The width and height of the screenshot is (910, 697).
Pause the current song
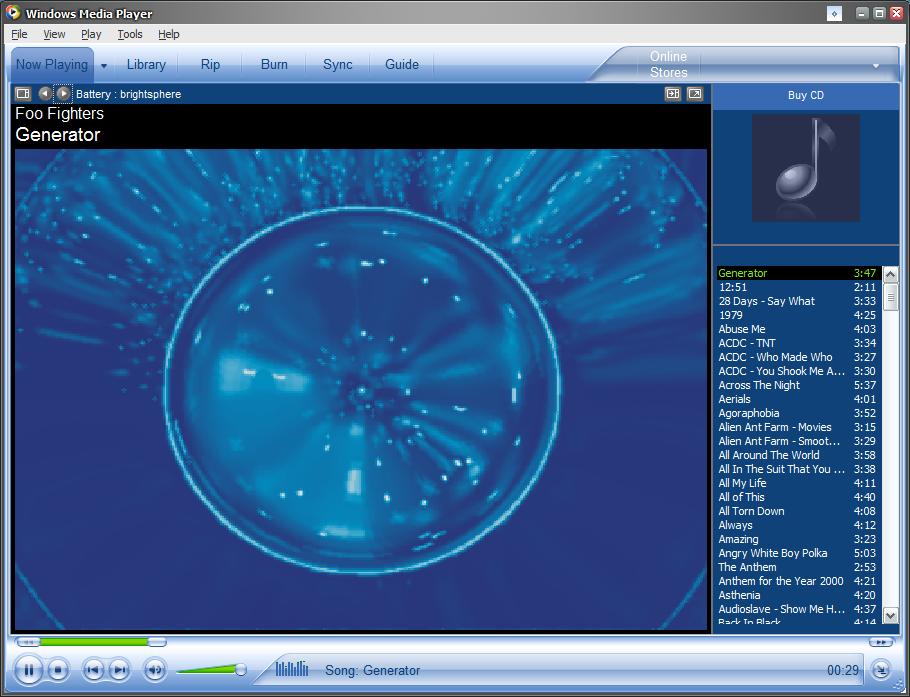click(28, 670)
